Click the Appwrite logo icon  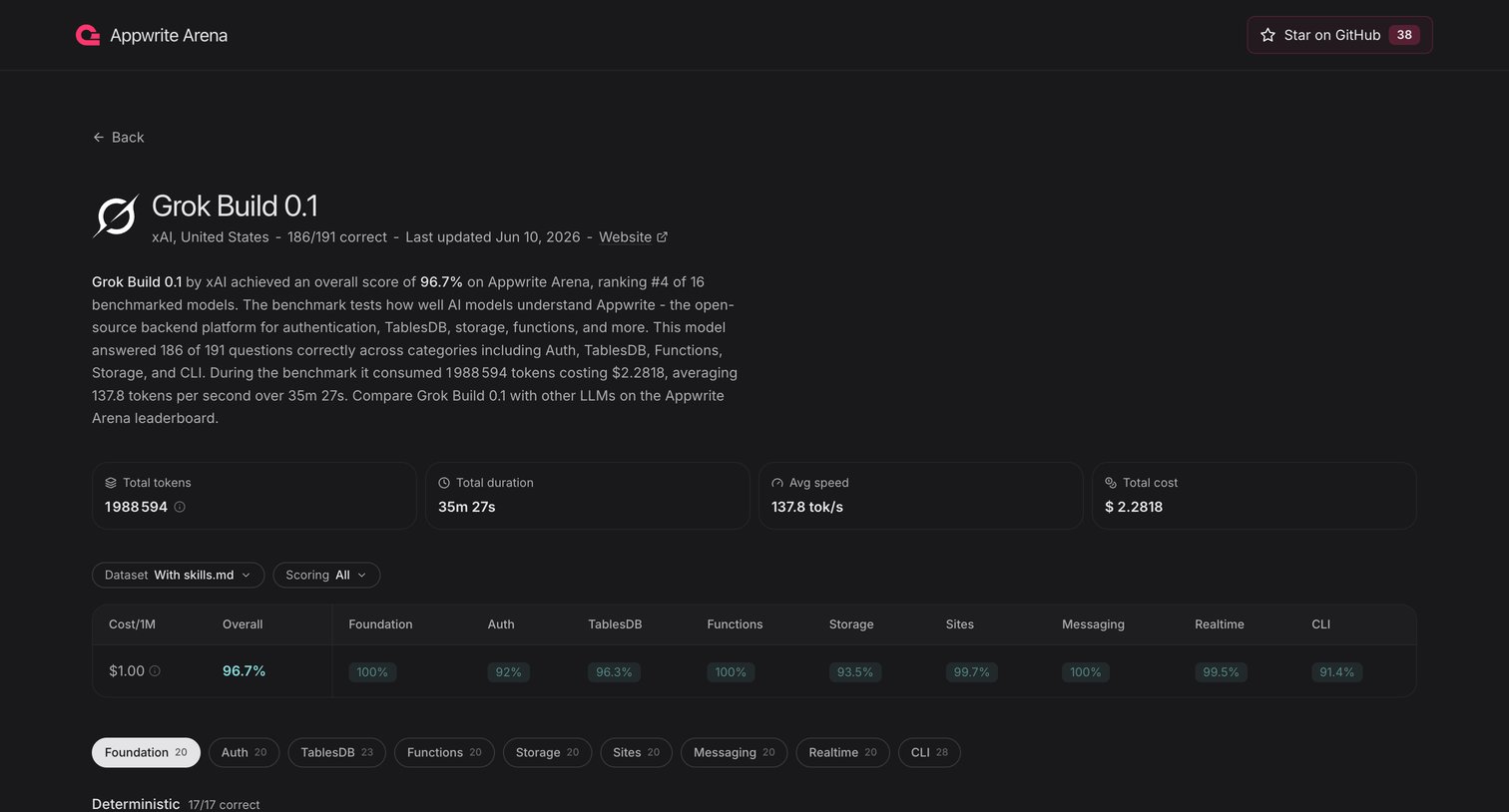click(x=88, y=35)
